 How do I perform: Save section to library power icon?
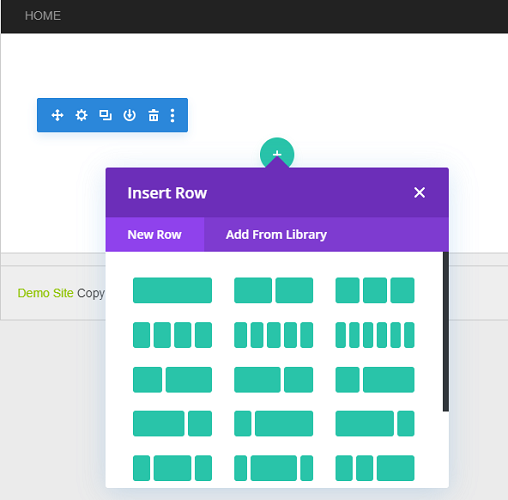point(129,115)
